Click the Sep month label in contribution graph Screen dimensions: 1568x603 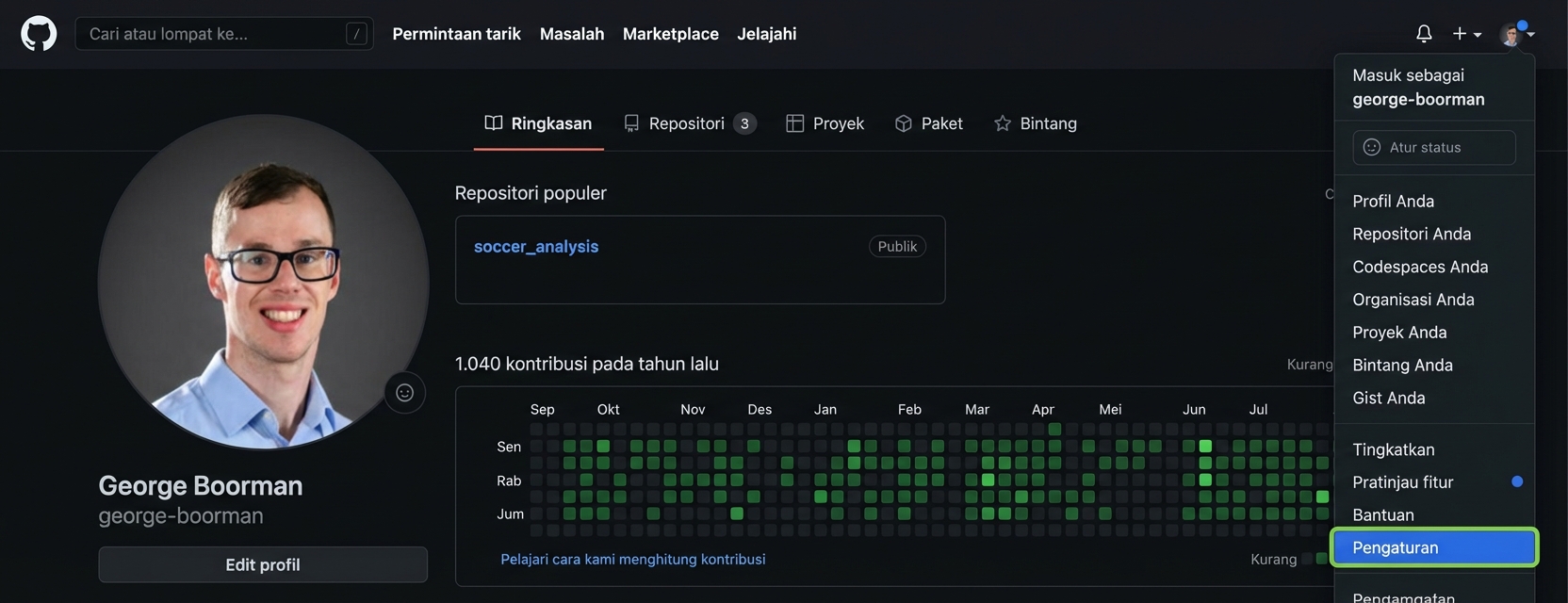pyautogui.click(x=542, y=410)
